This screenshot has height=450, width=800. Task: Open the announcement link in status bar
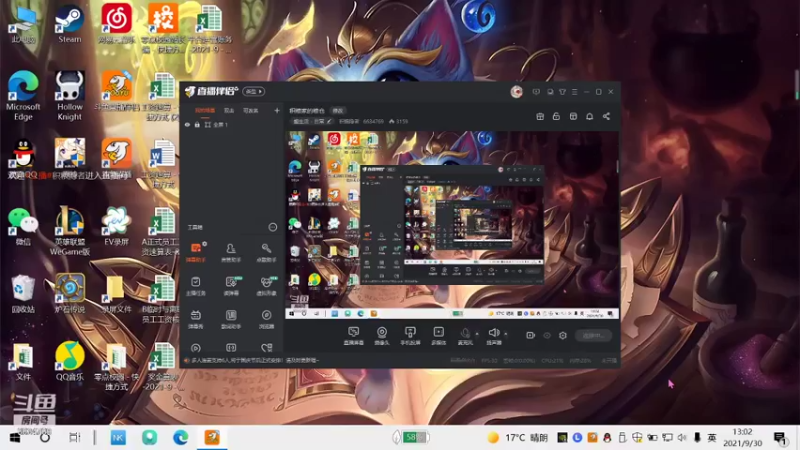pyautogui.click(x=253, y=360)
